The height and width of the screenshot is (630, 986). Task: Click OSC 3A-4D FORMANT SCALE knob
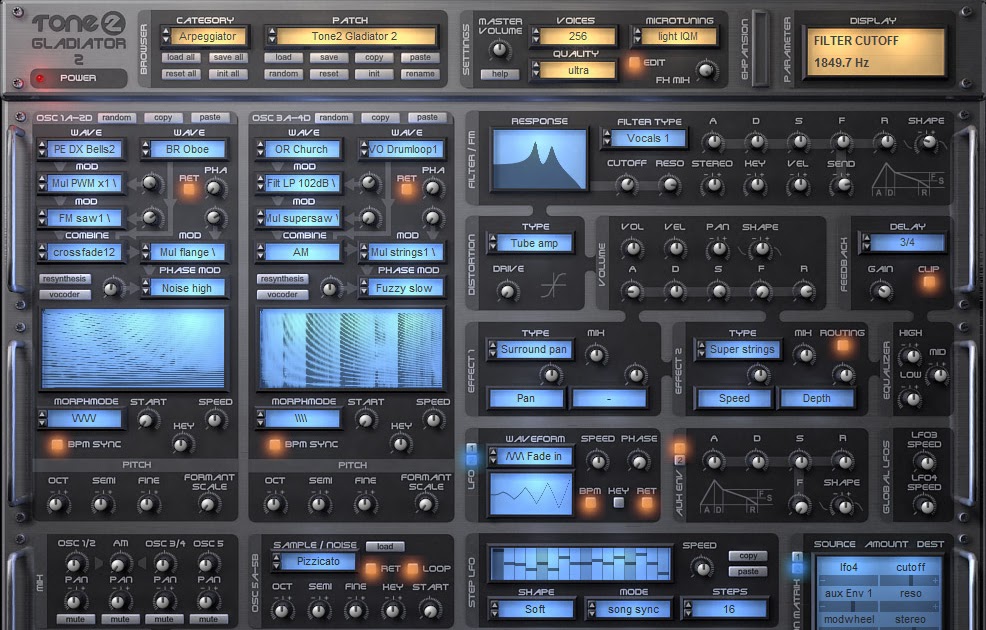point(426,503)
